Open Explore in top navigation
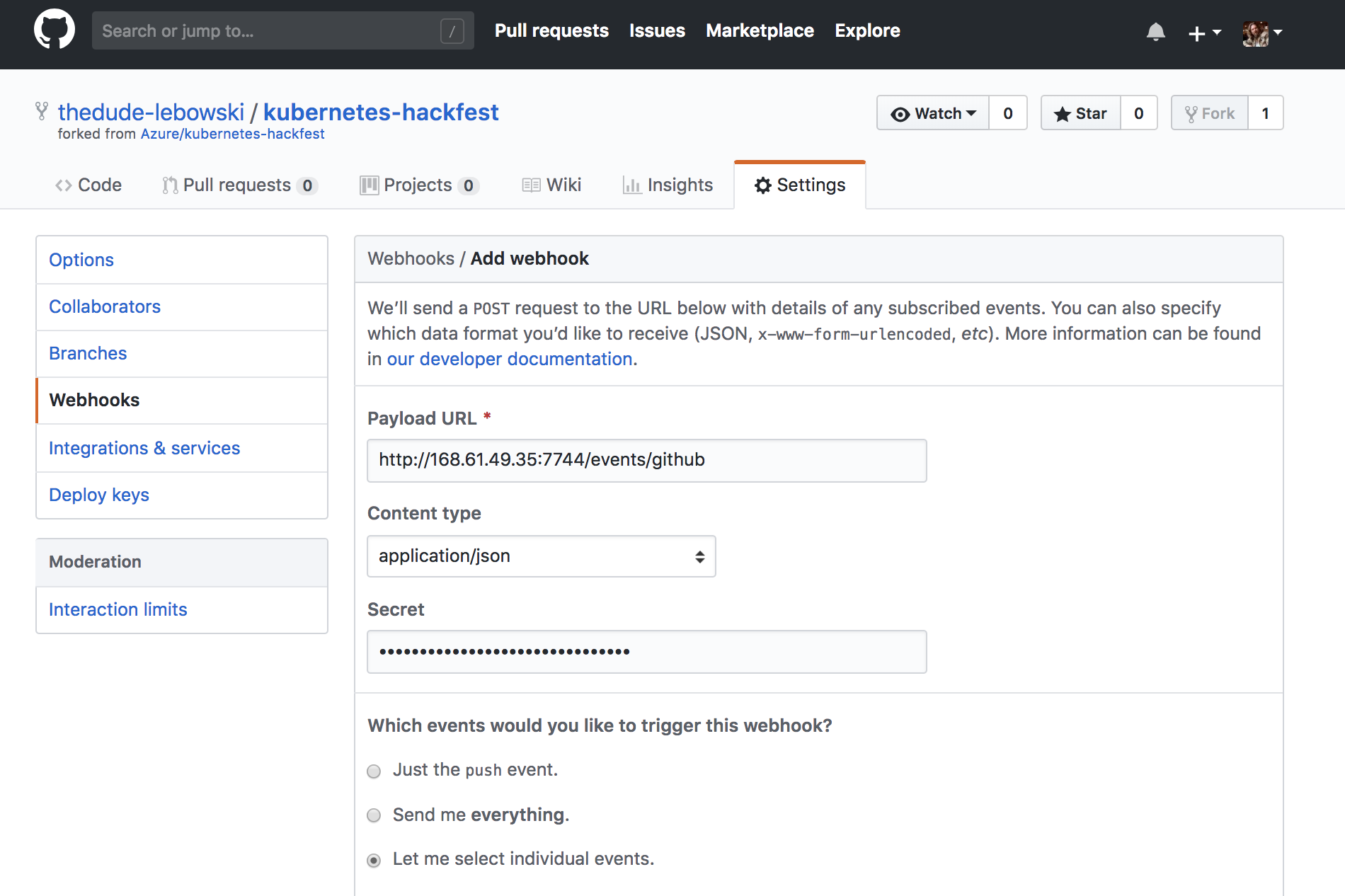The height and width of the screenshot is (896, 1345). (867, 30)
